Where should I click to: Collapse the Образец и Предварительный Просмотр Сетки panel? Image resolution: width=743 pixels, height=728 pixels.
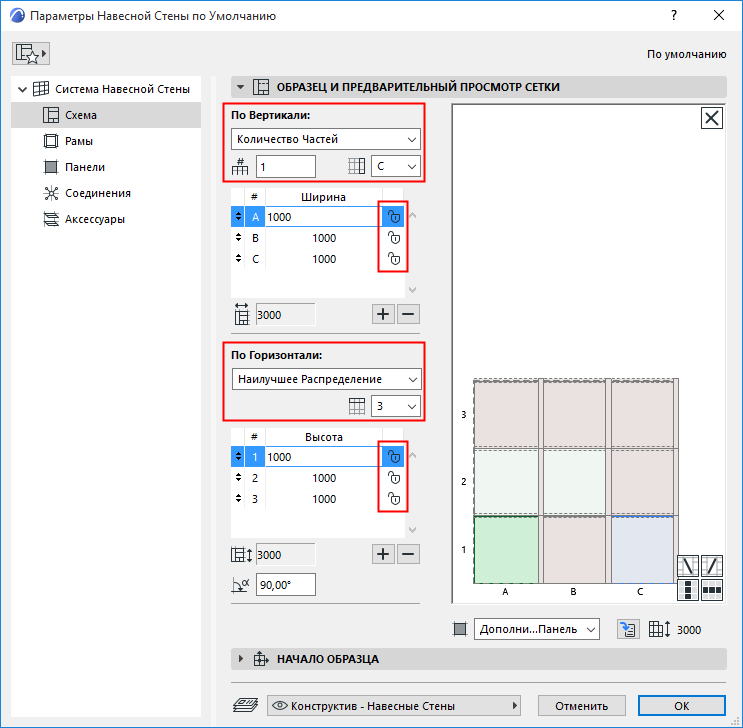(x=240, y=87)
